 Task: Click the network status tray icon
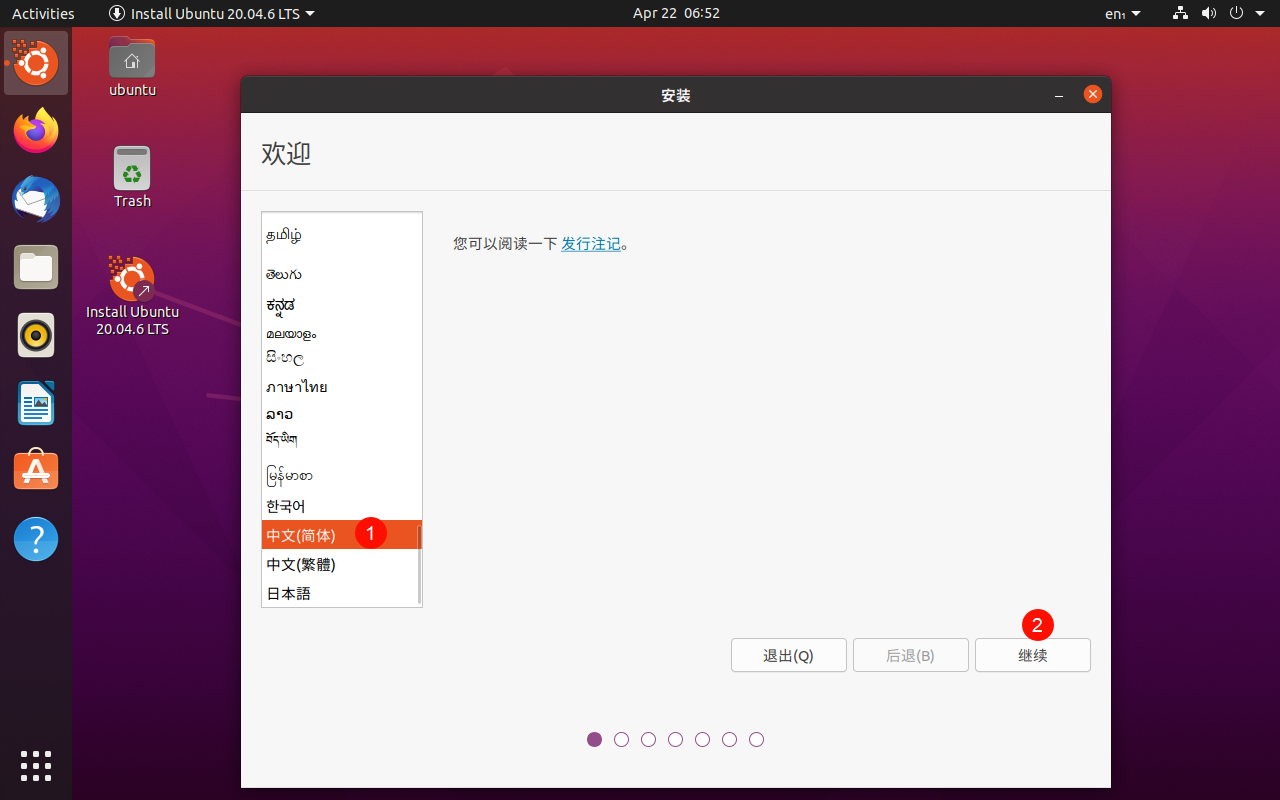click(x=1181, y=13)
